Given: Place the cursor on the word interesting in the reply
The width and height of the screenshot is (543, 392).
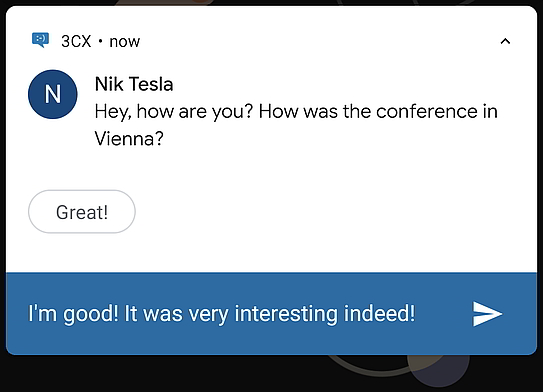Looking at the screenshot, I should click(286, 314).
